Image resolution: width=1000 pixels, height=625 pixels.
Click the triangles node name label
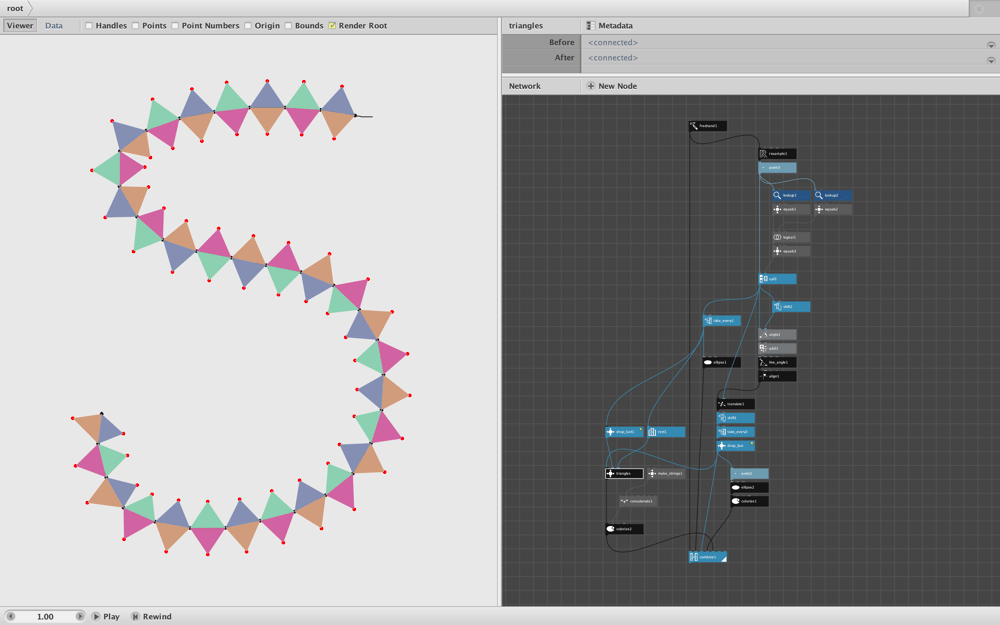tap(526, 26)
